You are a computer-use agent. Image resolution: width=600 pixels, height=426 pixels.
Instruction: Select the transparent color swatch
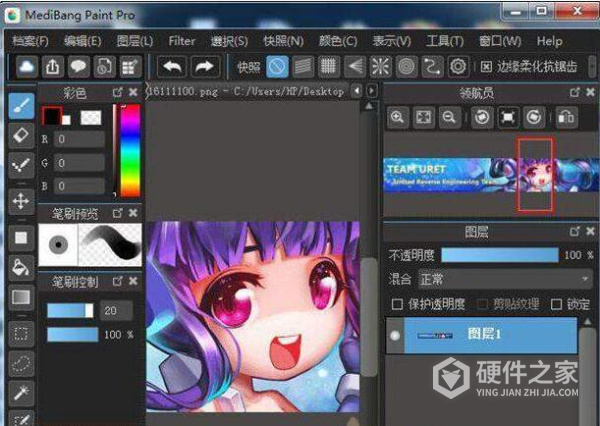tap(91, 118)
